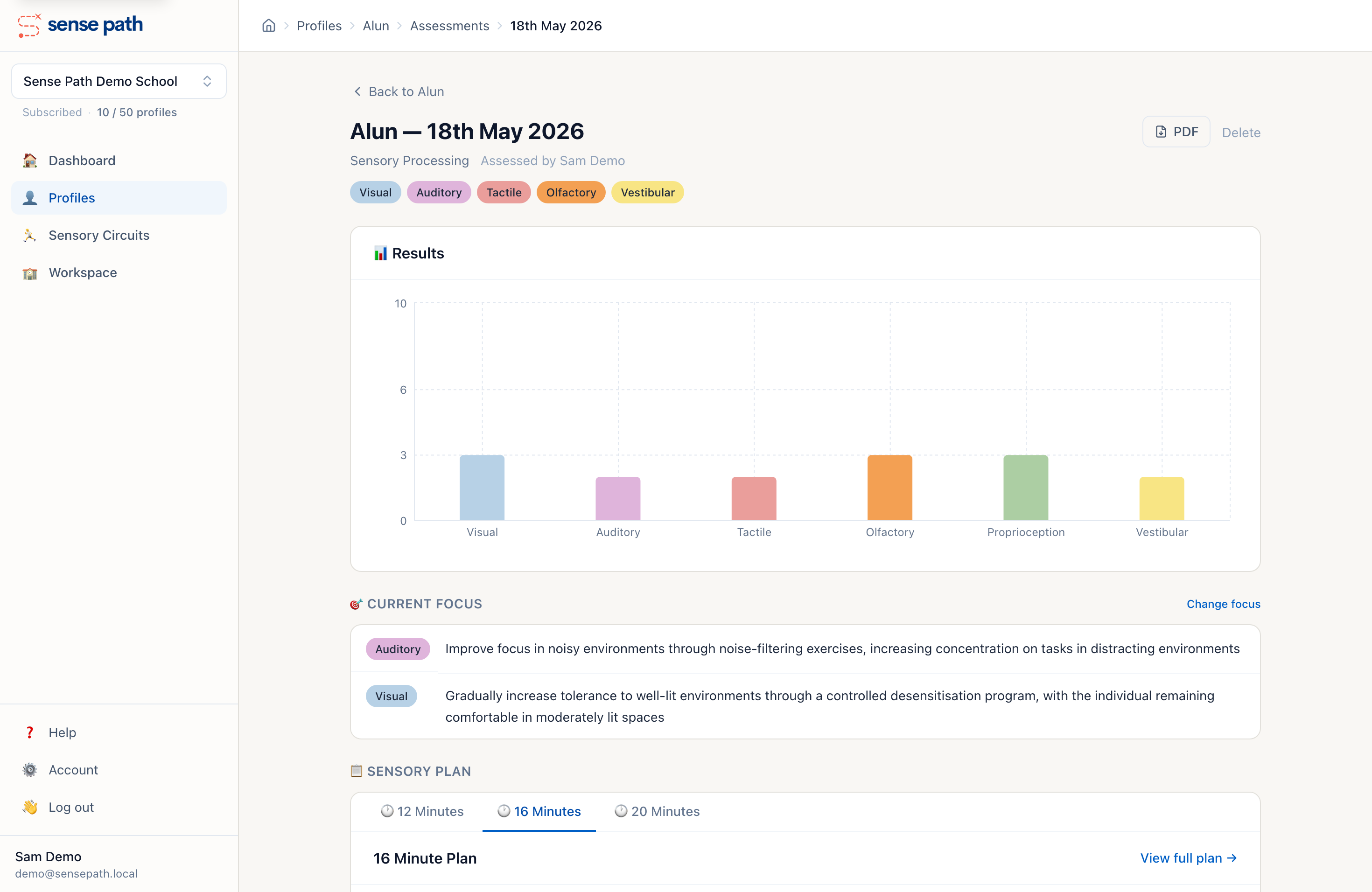The height and width of the screenshot is (892, 1372).
Task: Open Account in the sidebar
Action: (119, 770)
